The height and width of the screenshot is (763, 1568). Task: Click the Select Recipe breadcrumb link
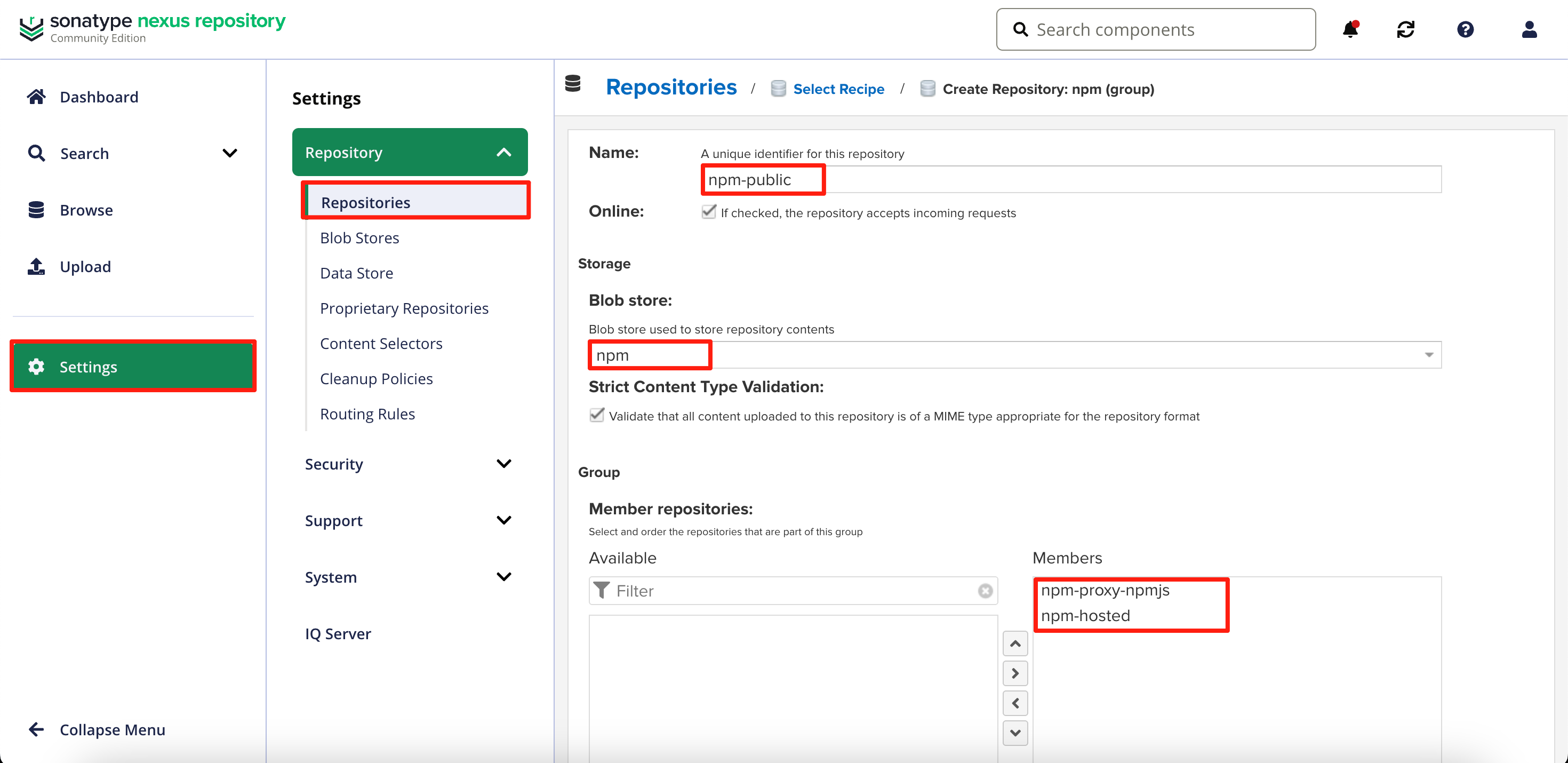[838, 89]
